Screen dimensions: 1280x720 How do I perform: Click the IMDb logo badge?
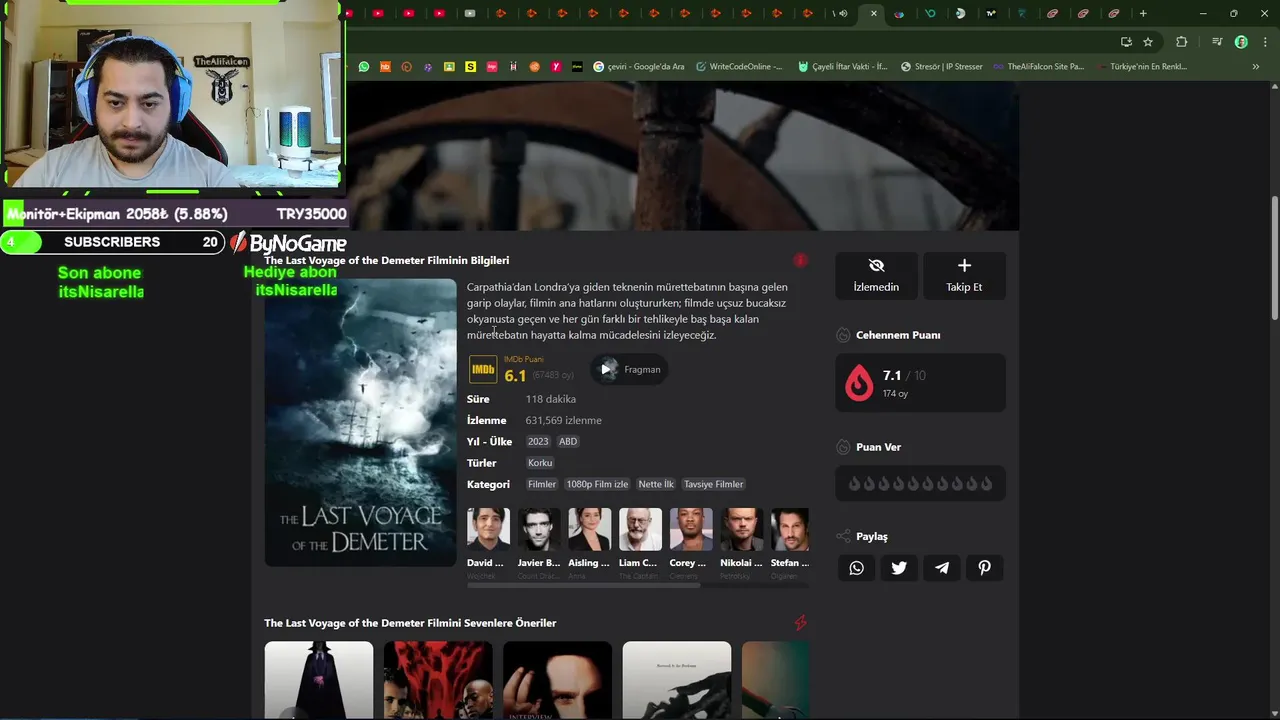(483, 370)
